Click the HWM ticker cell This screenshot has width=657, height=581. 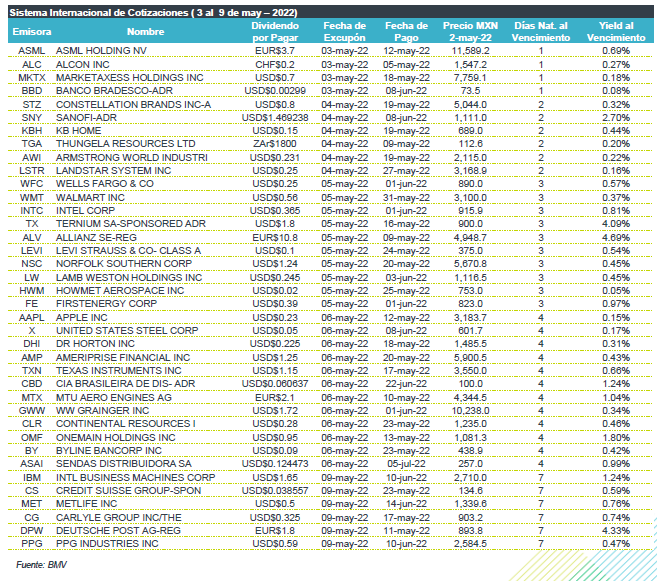(31, 291)
